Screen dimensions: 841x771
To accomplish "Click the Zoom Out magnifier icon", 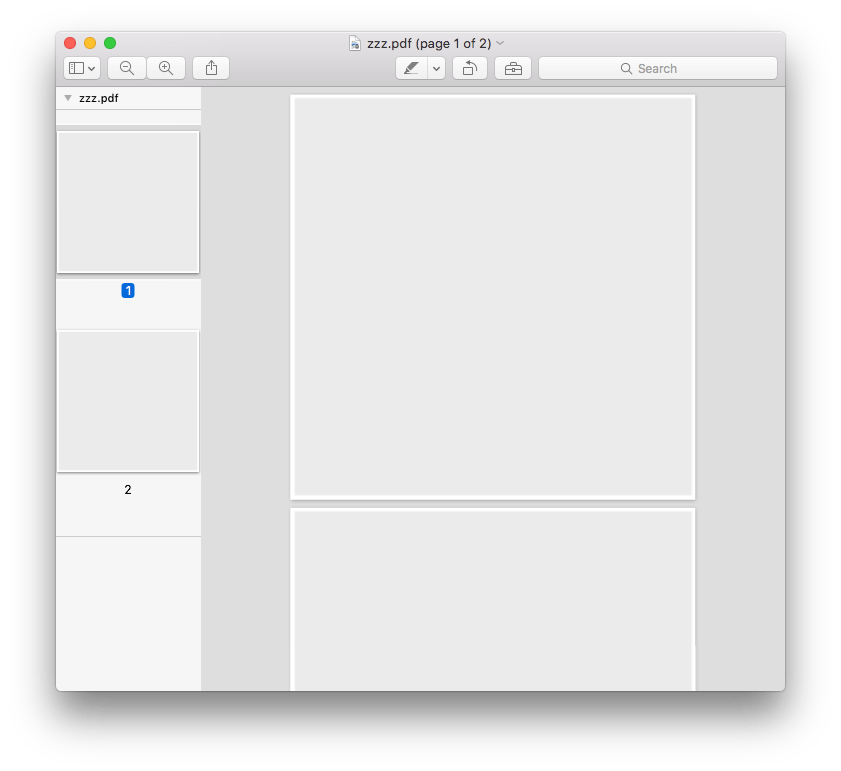I will point(127,68).
